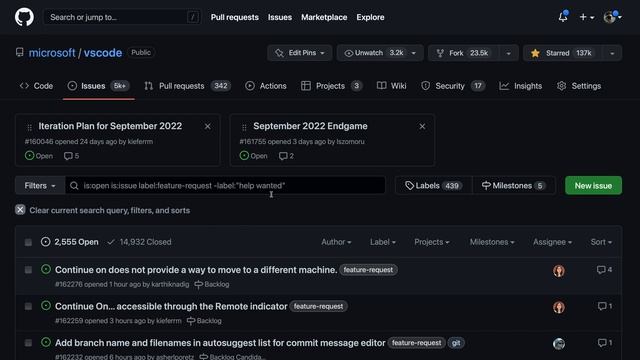640x360 pixels.
Task: Switch to the Wiki tab
Action: click(391, 86)
